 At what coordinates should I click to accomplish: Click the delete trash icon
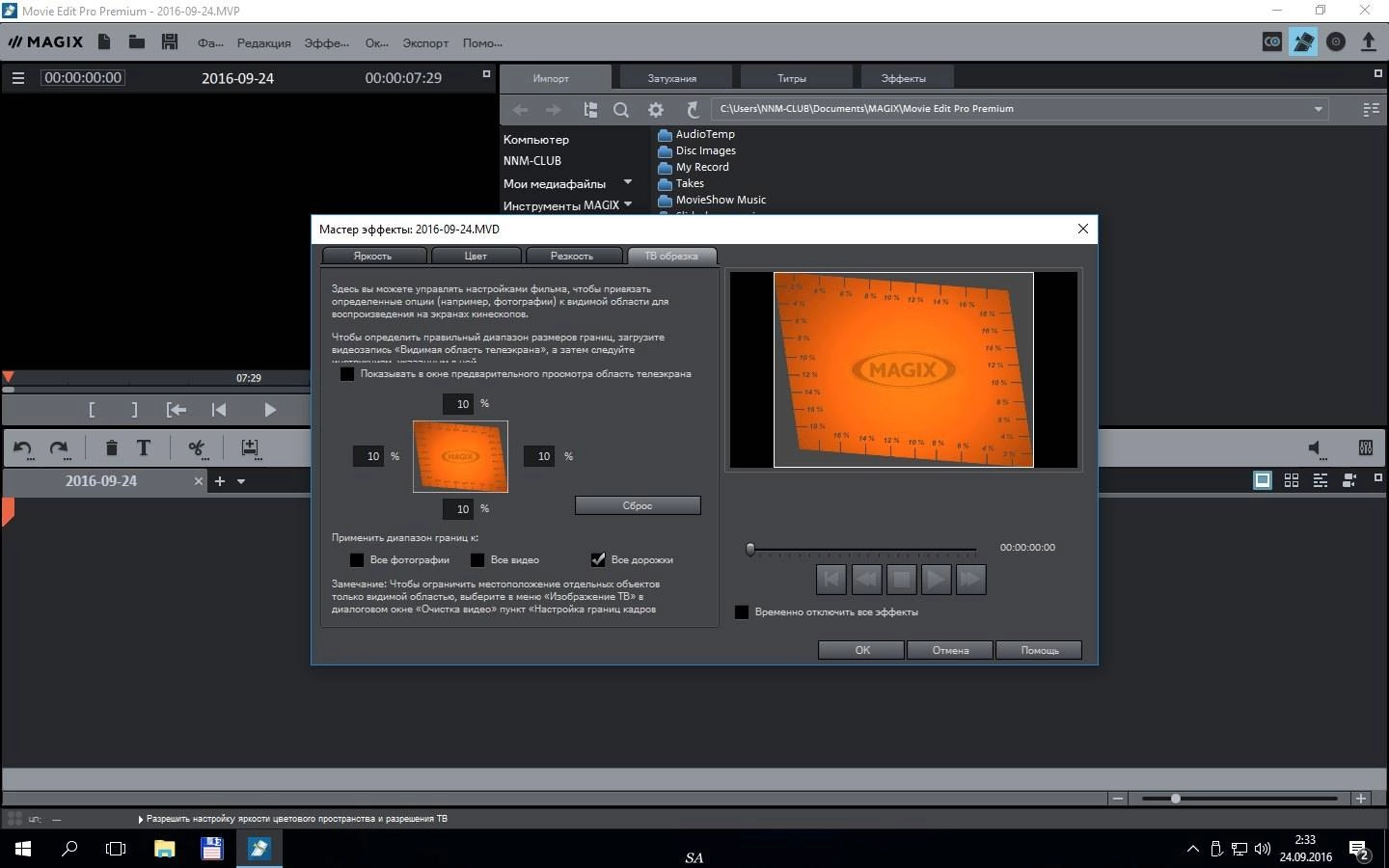click(x=111, y=448)
